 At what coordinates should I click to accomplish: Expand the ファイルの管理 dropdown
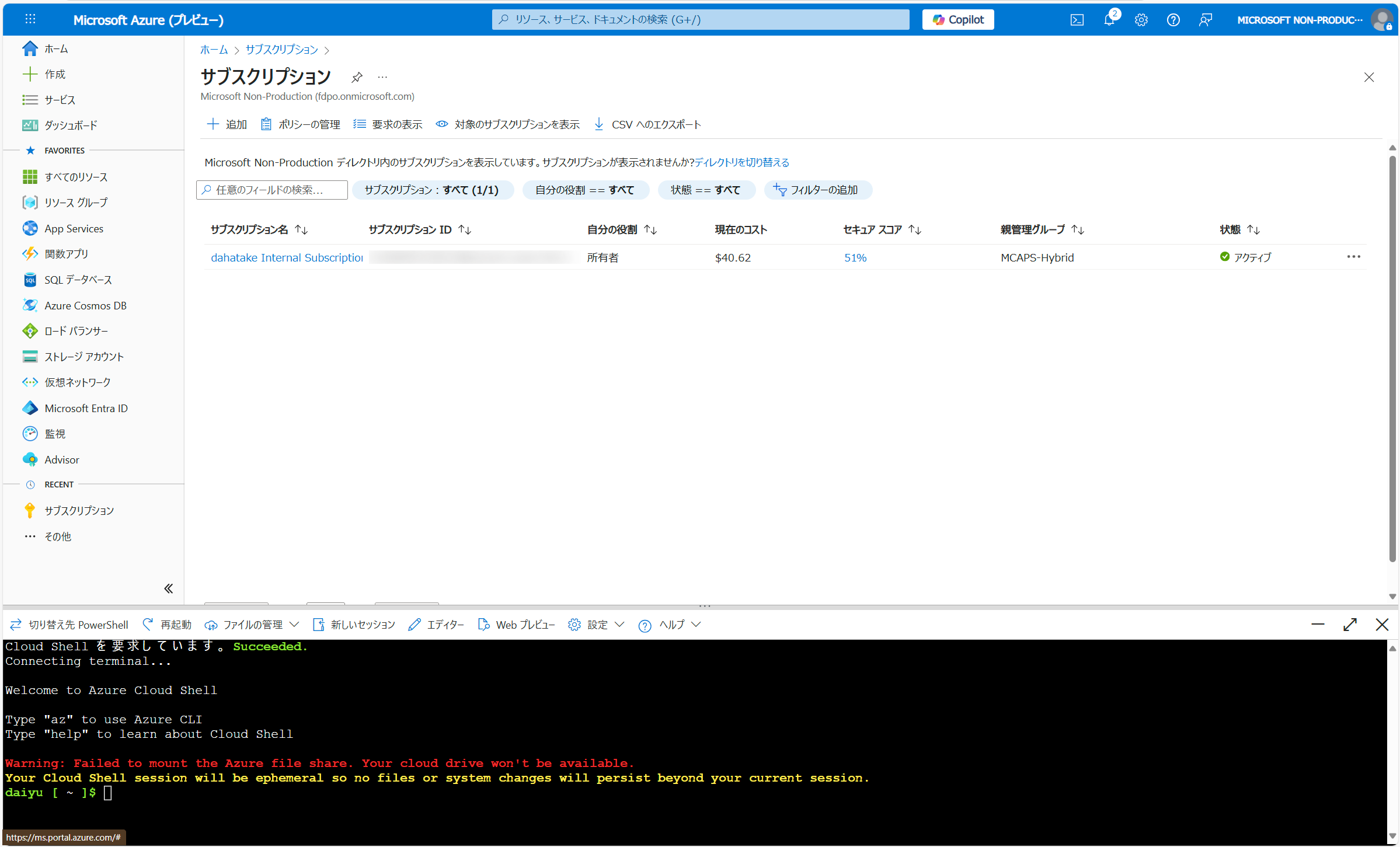[295, 624]
